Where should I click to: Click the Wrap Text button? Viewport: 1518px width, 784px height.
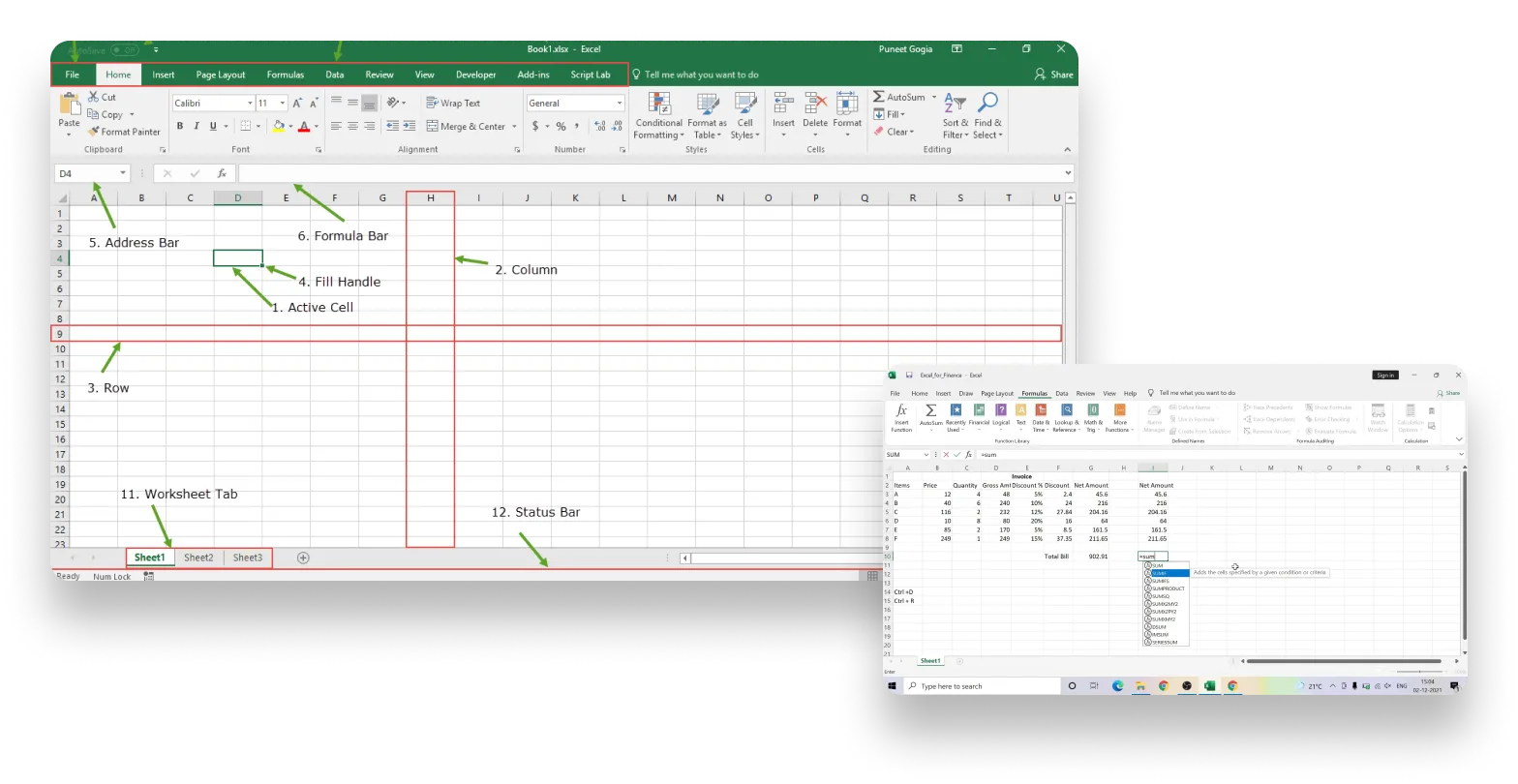pyautogui.click(x=453, y=103)
